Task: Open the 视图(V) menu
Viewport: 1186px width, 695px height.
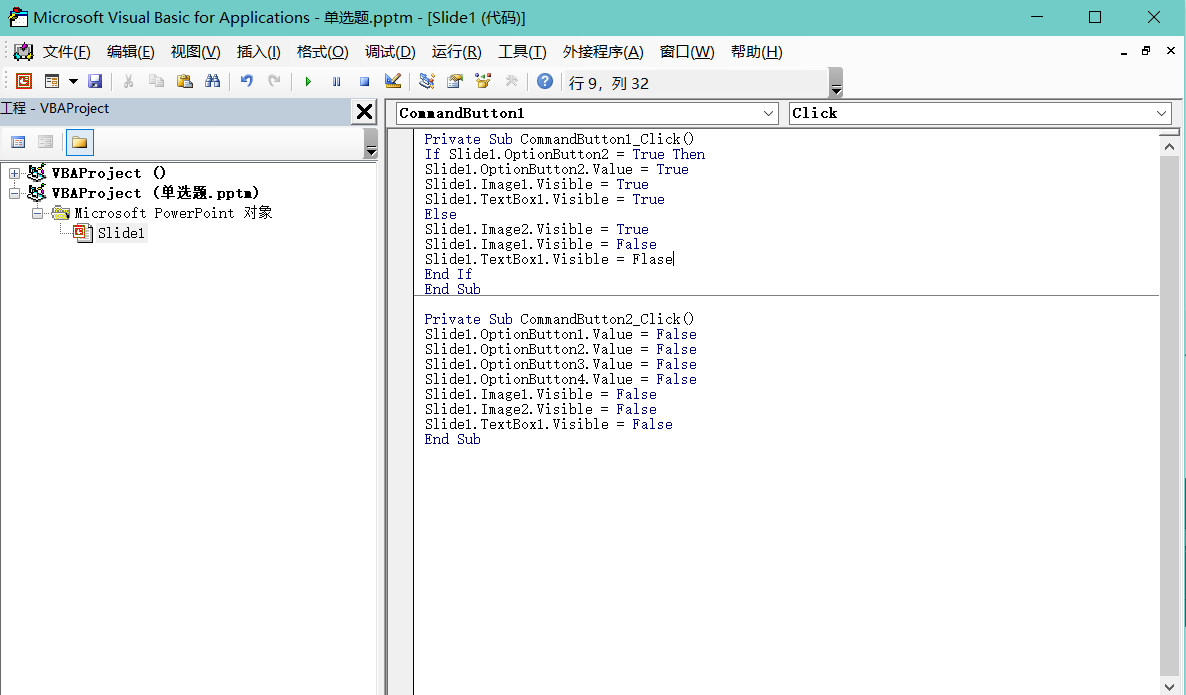Action: (195, 51)
